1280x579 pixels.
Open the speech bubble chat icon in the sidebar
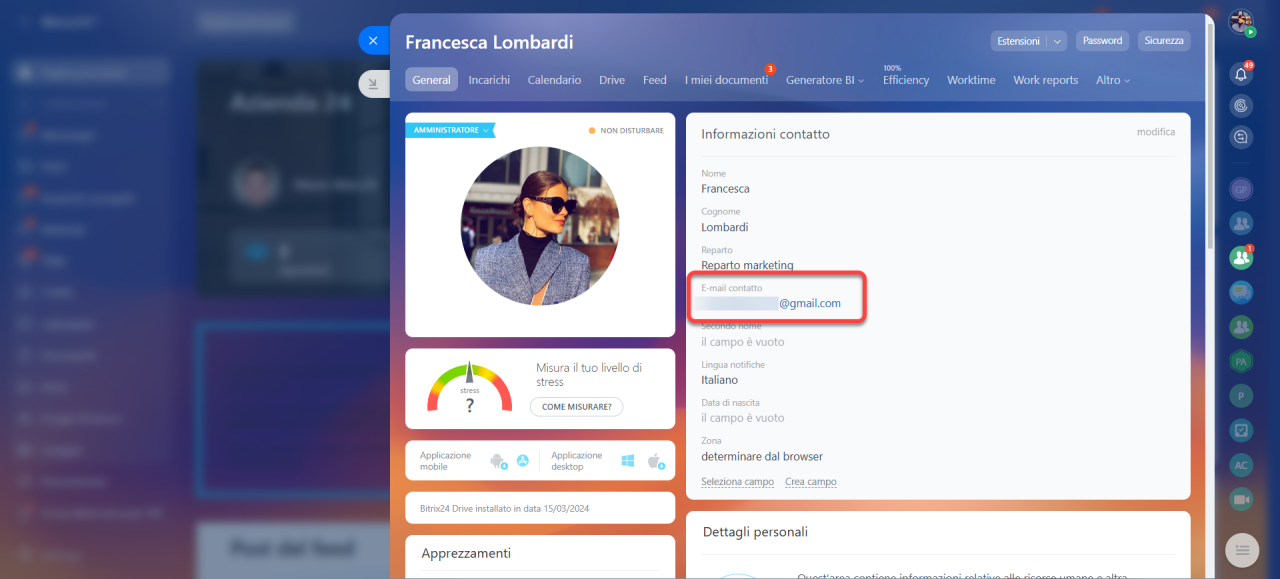point(1241,292)
